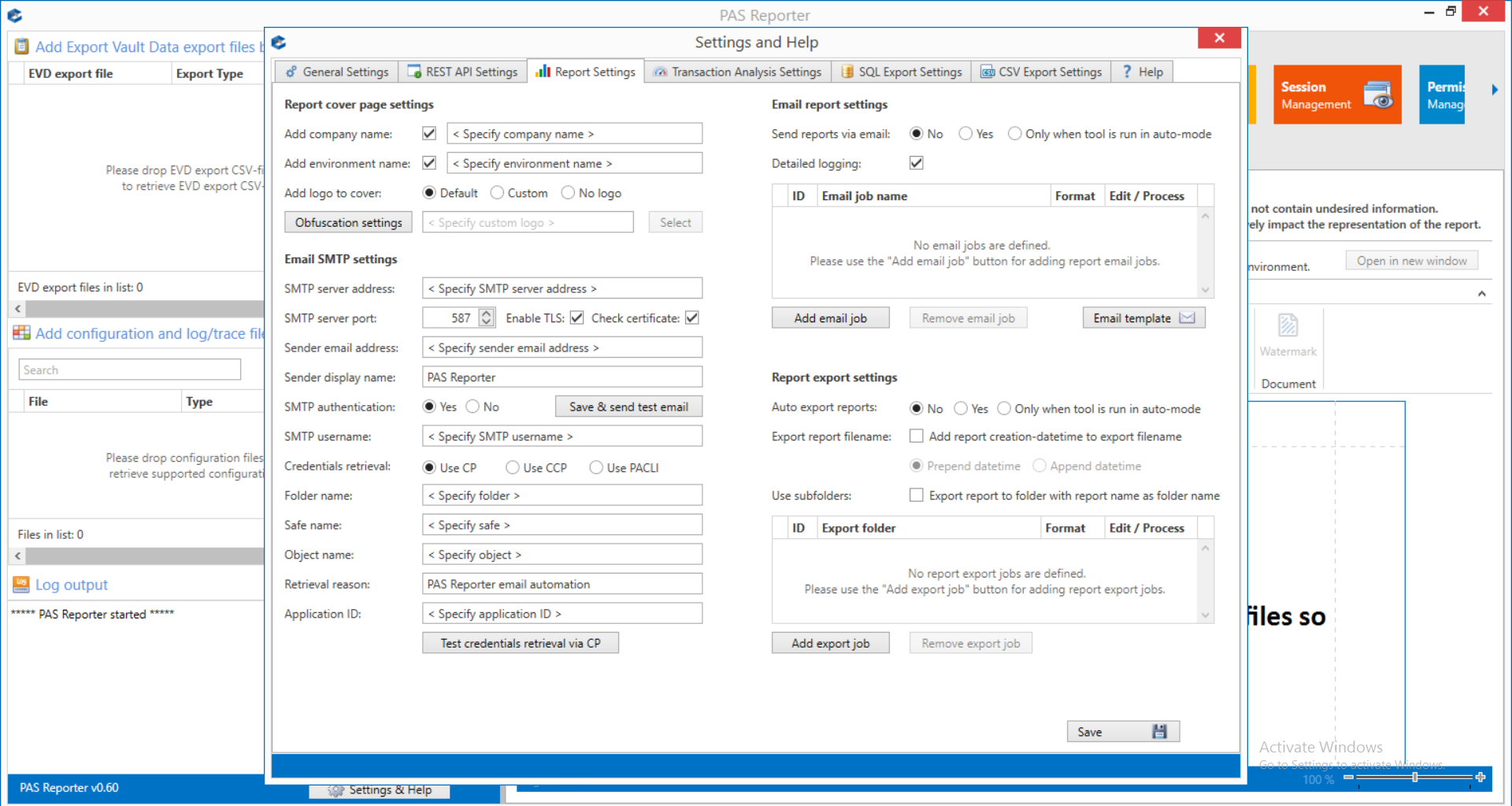Toggle the Add environment name checkbox

tap(429, 163)
